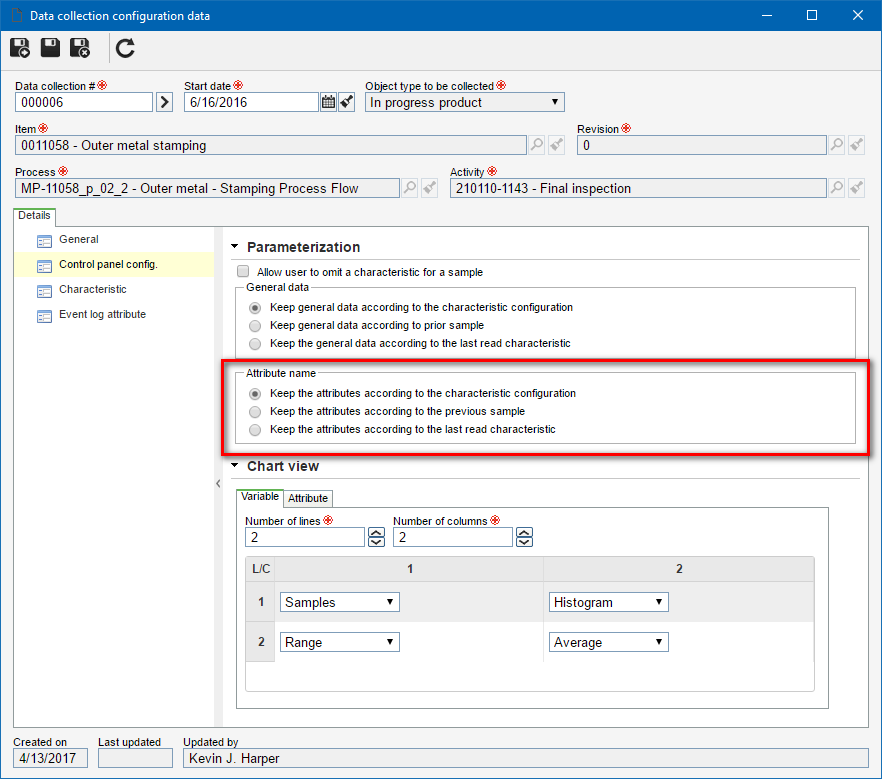Collapse the Chart view section
Image resolution: width=882 pixels, height=779 pixels.
[x=235, y=465]
